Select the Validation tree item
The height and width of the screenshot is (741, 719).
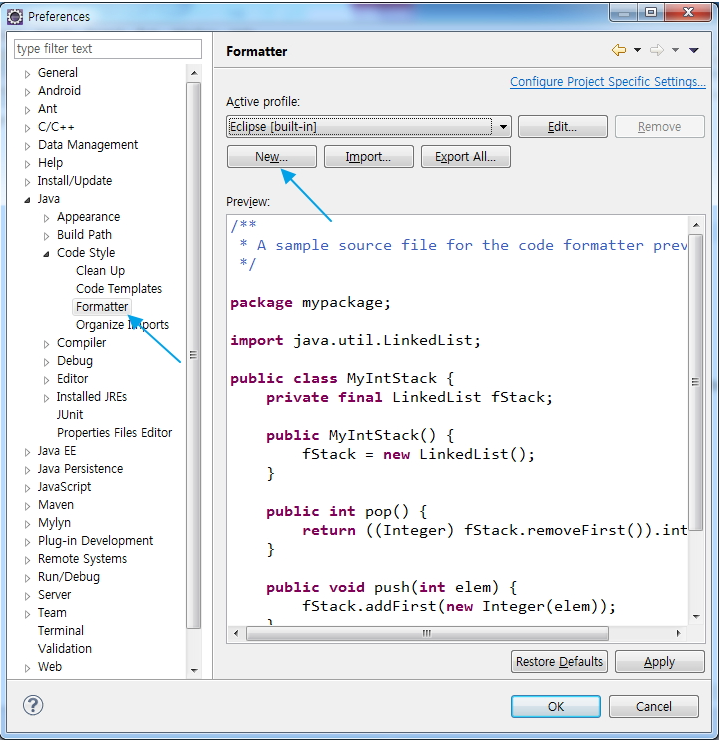click(x=65, y=648)
